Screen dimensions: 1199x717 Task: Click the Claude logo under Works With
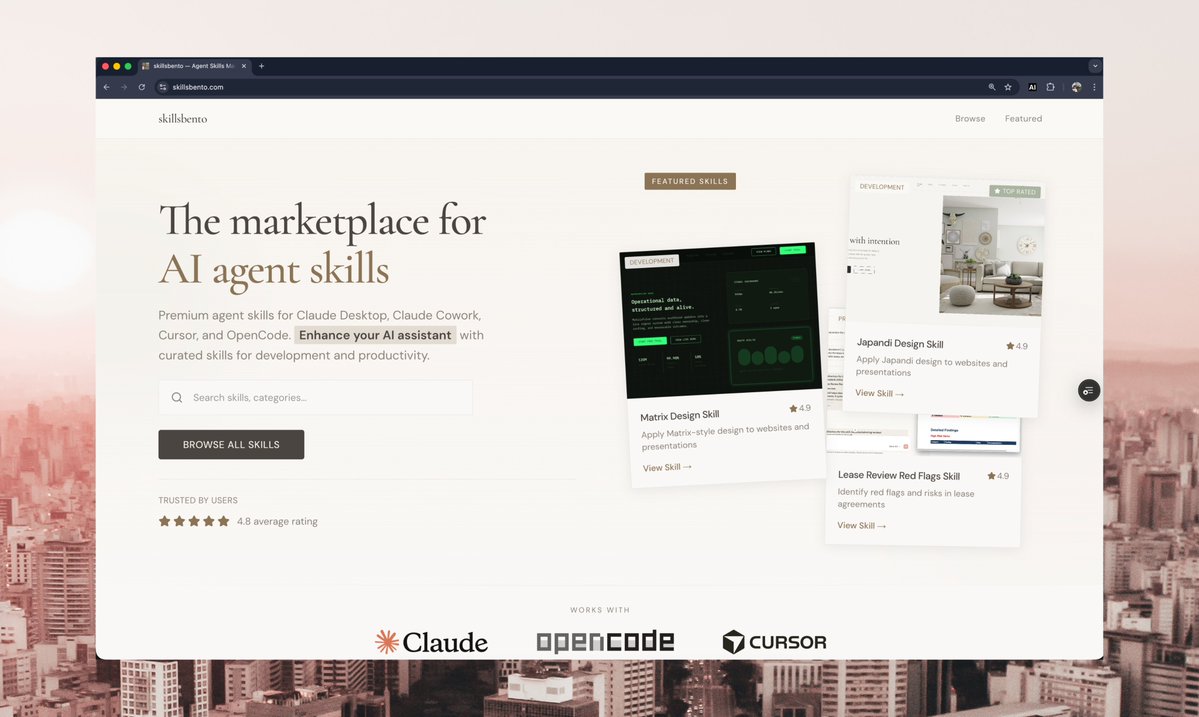[x=430, y=642]
